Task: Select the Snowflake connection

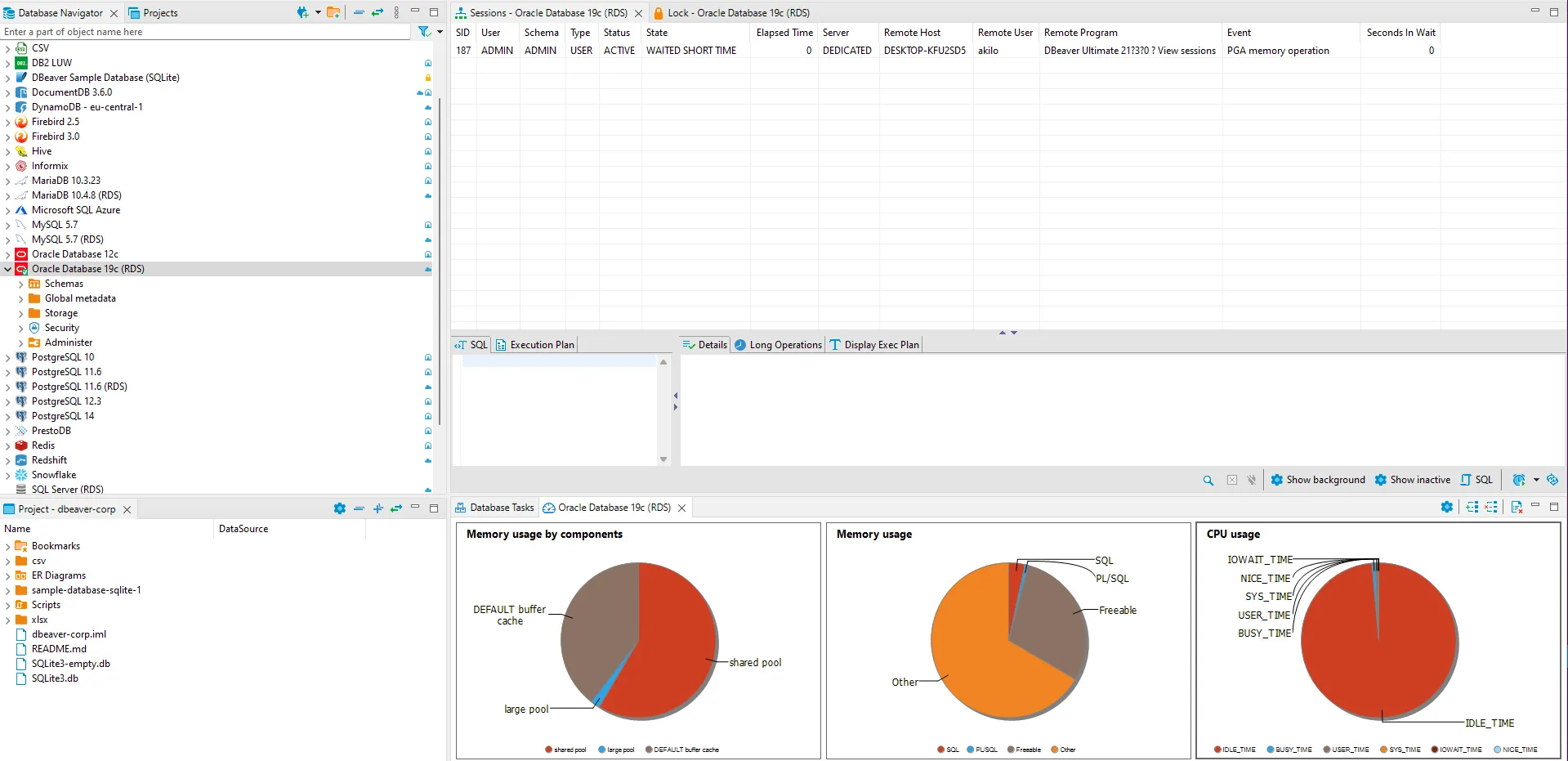Action: [x=54, y=475]
